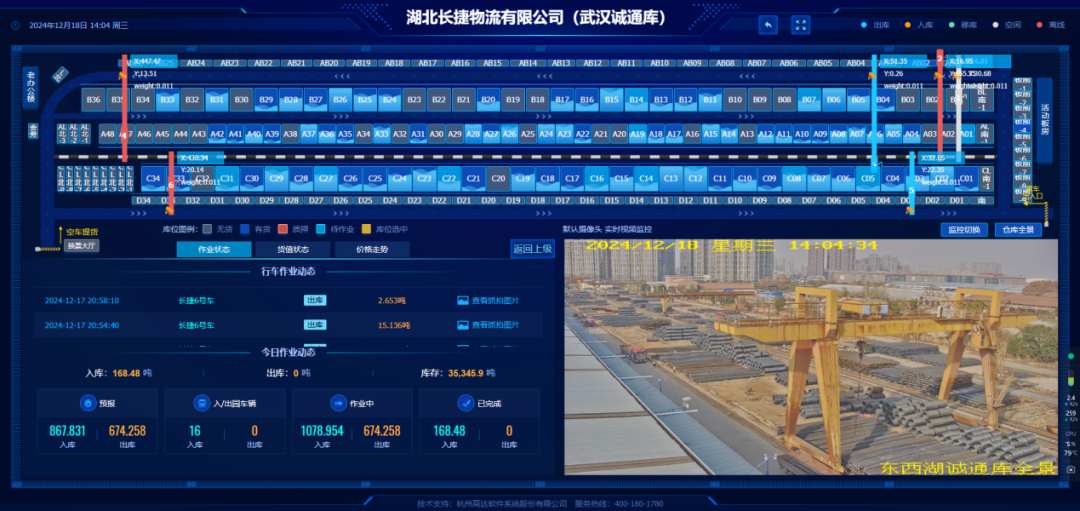The width and height of the screenshot is (1080, 511).
Task: Click 出库 tag in 20:54:40 row
Action: 315,325
